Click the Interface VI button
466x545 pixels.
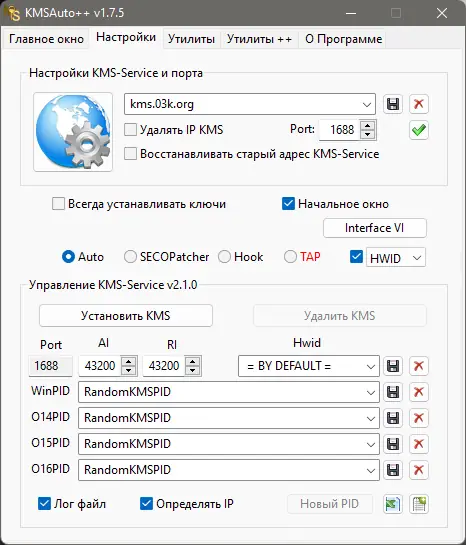[x=375, y=228]
